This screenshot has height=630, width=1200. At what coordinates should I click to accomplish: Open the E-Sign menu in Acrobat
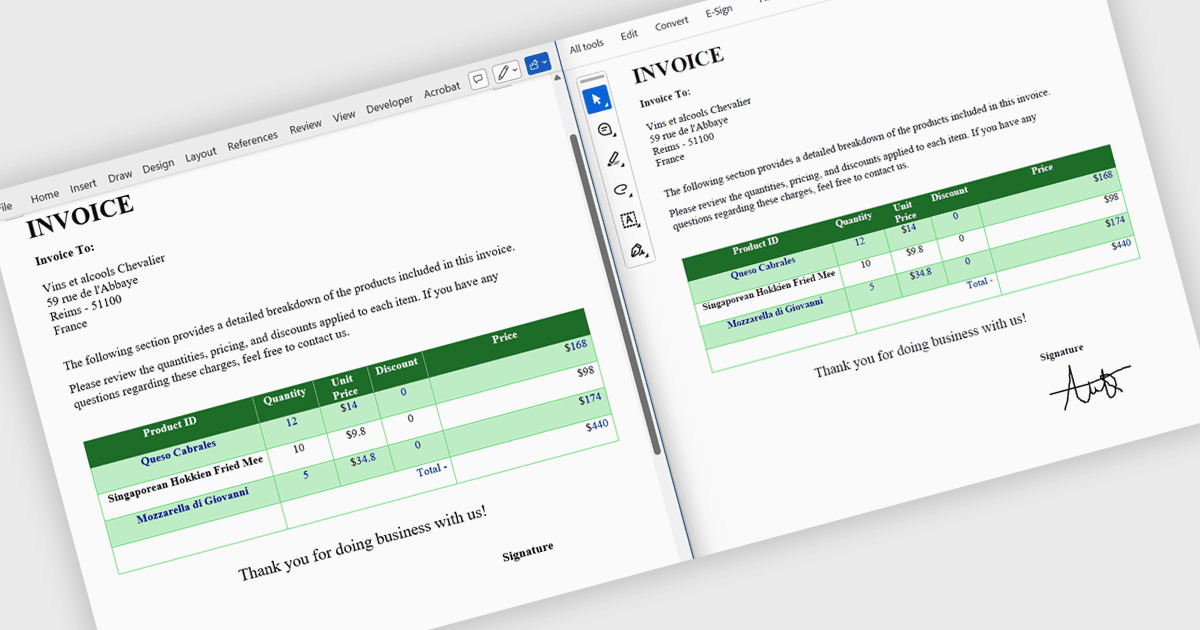click(x=719, y=12)
